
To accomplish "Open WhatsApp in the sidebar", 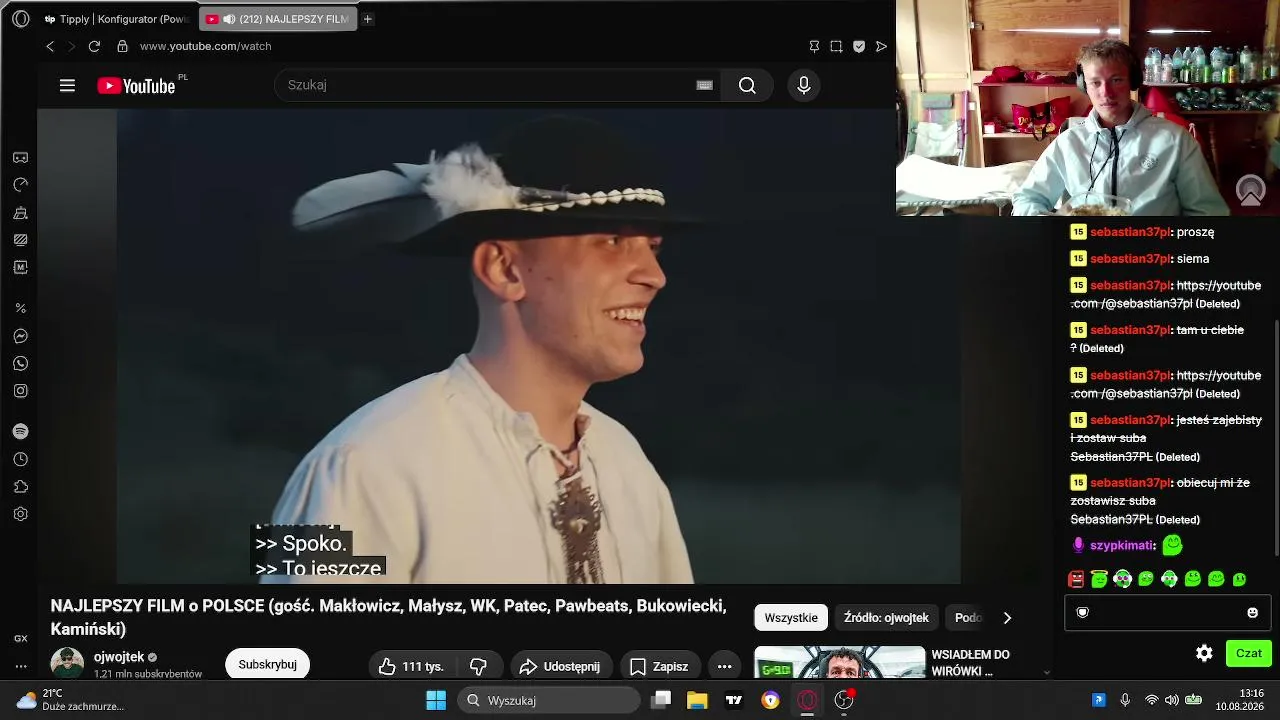I will (x=20, y=363).
